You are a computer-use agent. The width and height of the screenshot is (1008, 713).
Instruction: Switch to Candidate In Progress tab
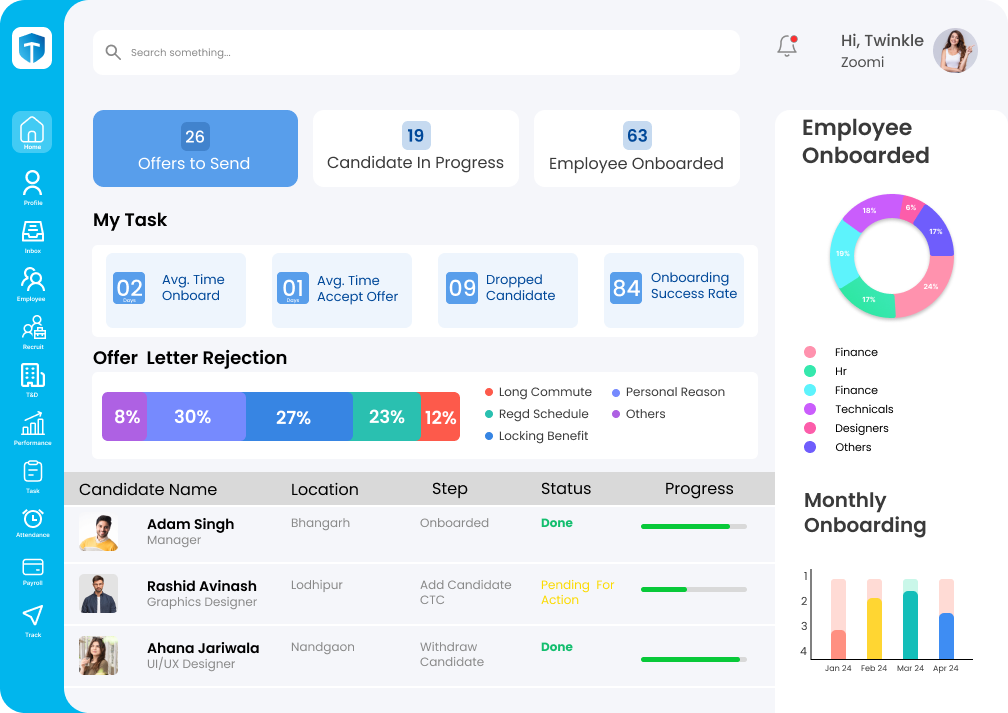pos(415,149)
